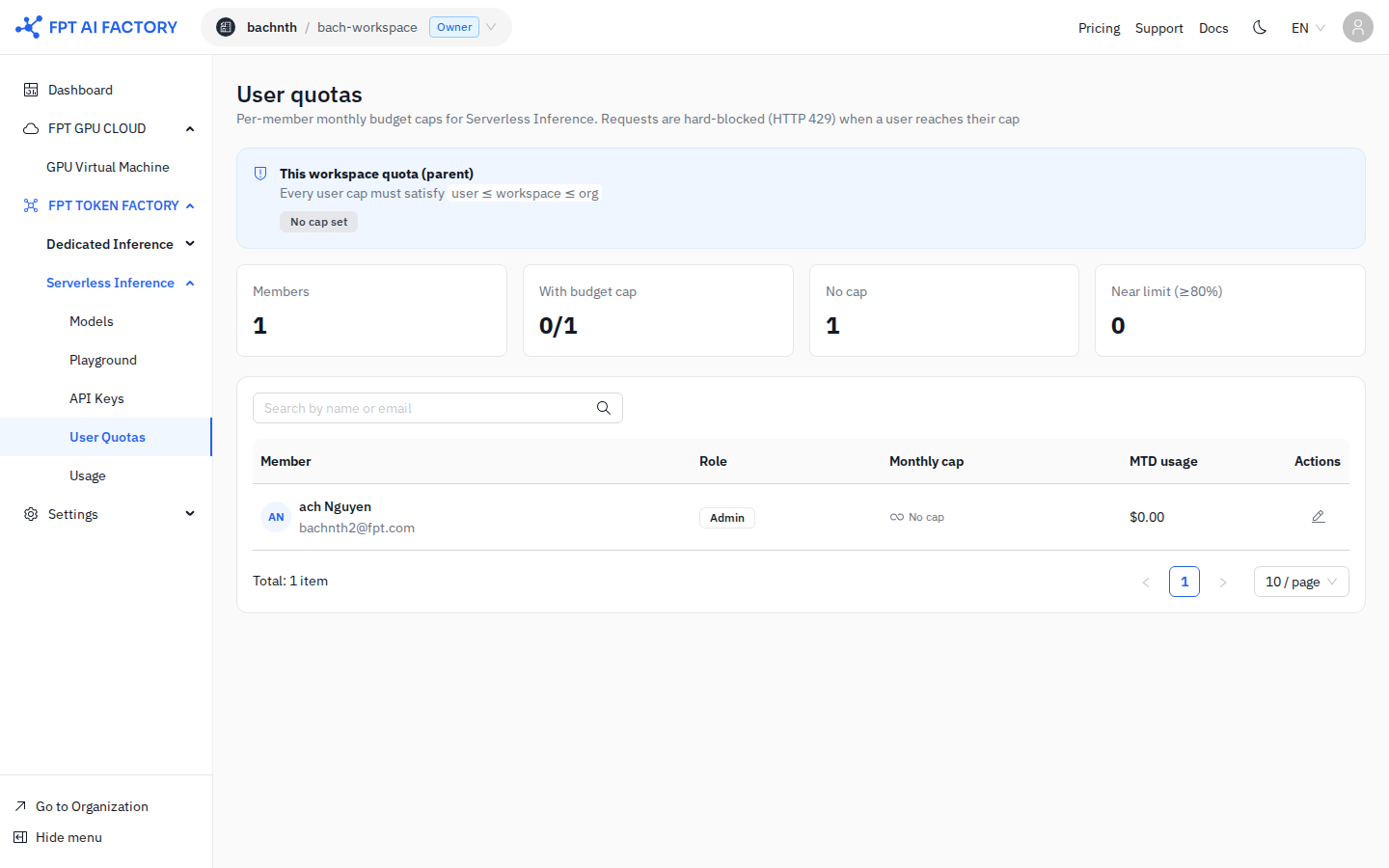Open the workspace switcher dropdown chevron
1389x868 pixels.
(491, 27)
